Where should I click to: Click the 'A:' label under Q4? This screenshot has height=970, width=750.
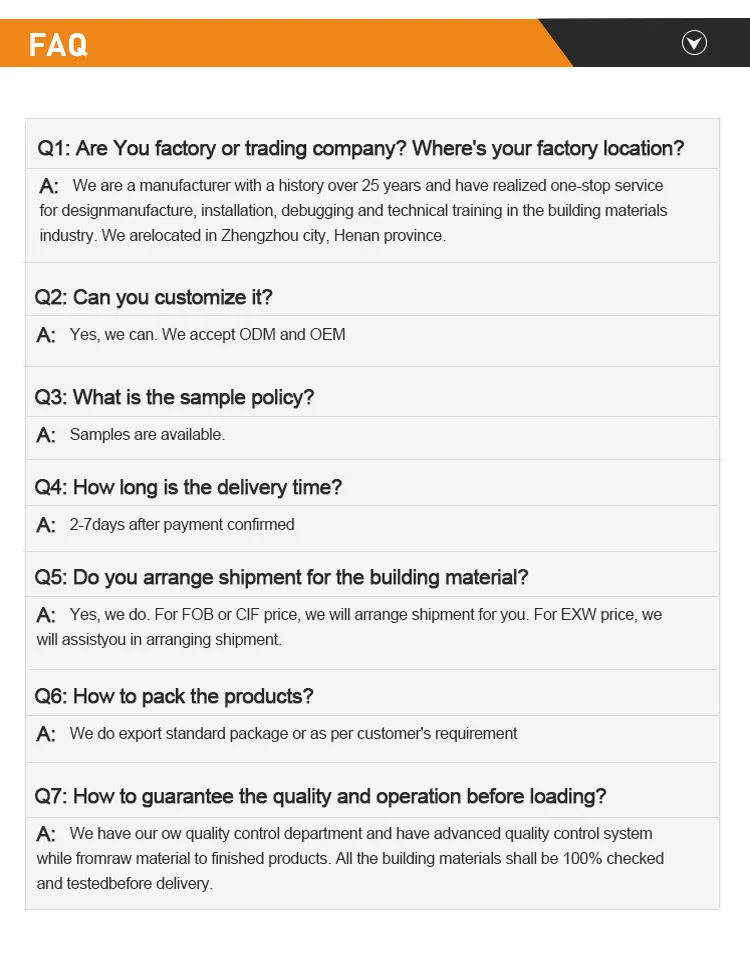[46, 526]
